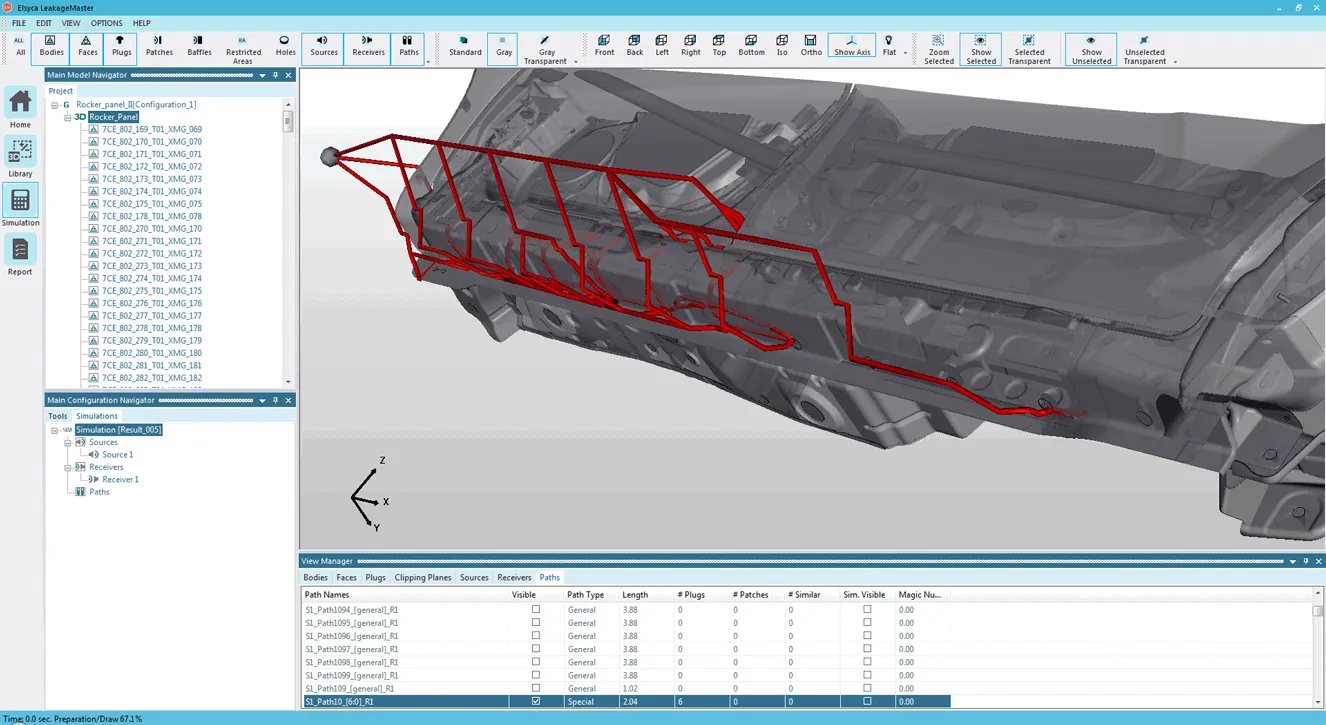Check Sim. Visible for S1_Path109_[general]_R1
1326x725 pixels.
(x=867, y=688)
